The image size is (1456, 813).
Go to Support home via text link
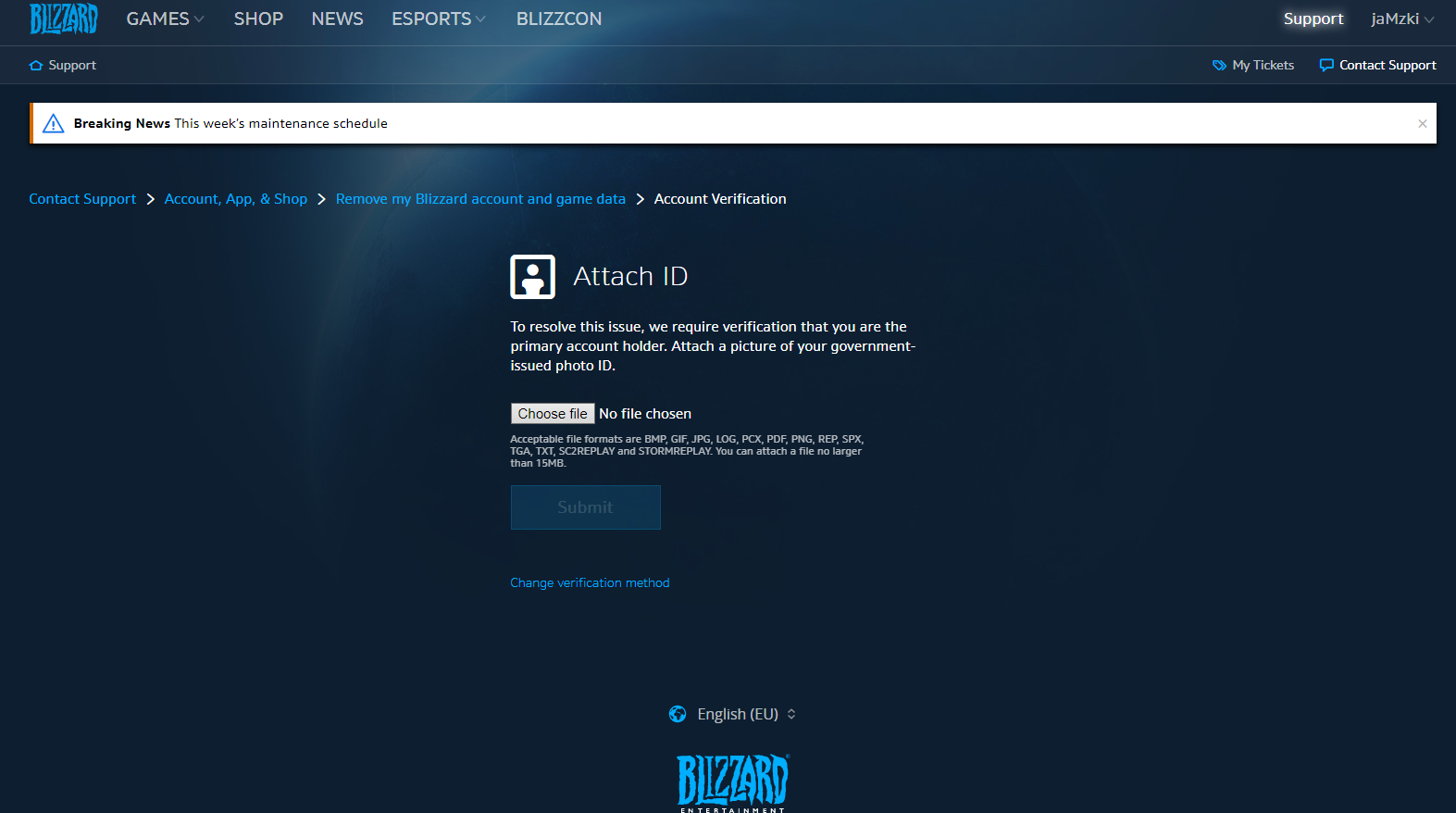coord(72,65)
